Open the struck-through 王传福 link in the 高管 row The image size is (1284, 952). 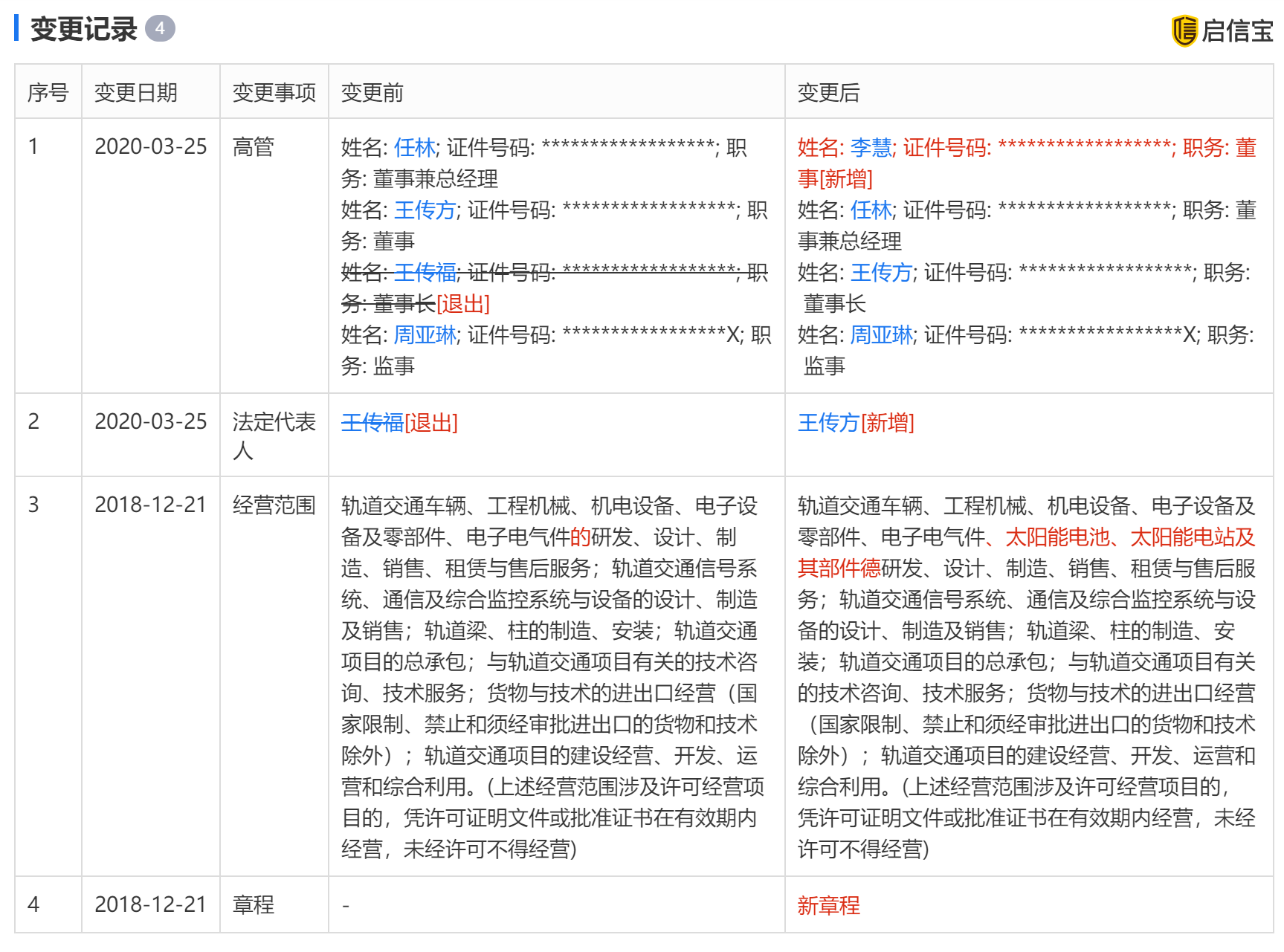(x=425, y=273)
